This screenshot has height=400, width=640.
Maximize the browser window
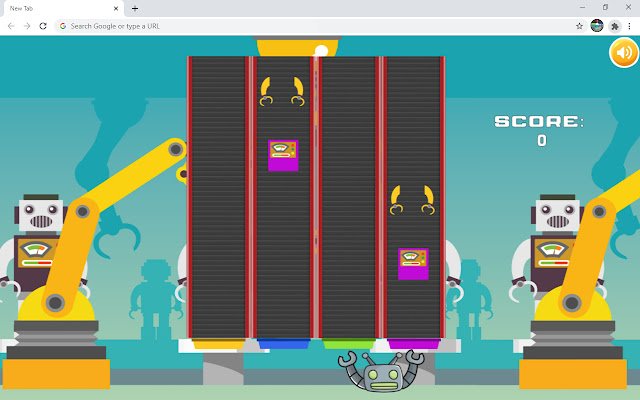point(605,7)
